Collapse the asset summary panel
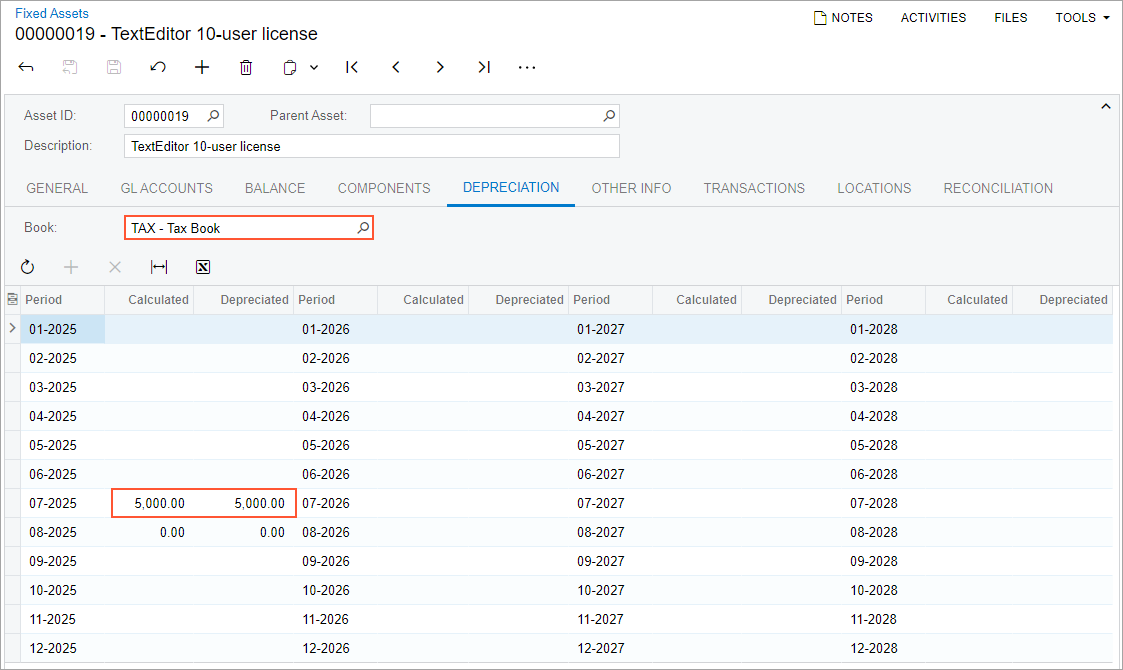The image size is (1123, 670). point(1105,106)
